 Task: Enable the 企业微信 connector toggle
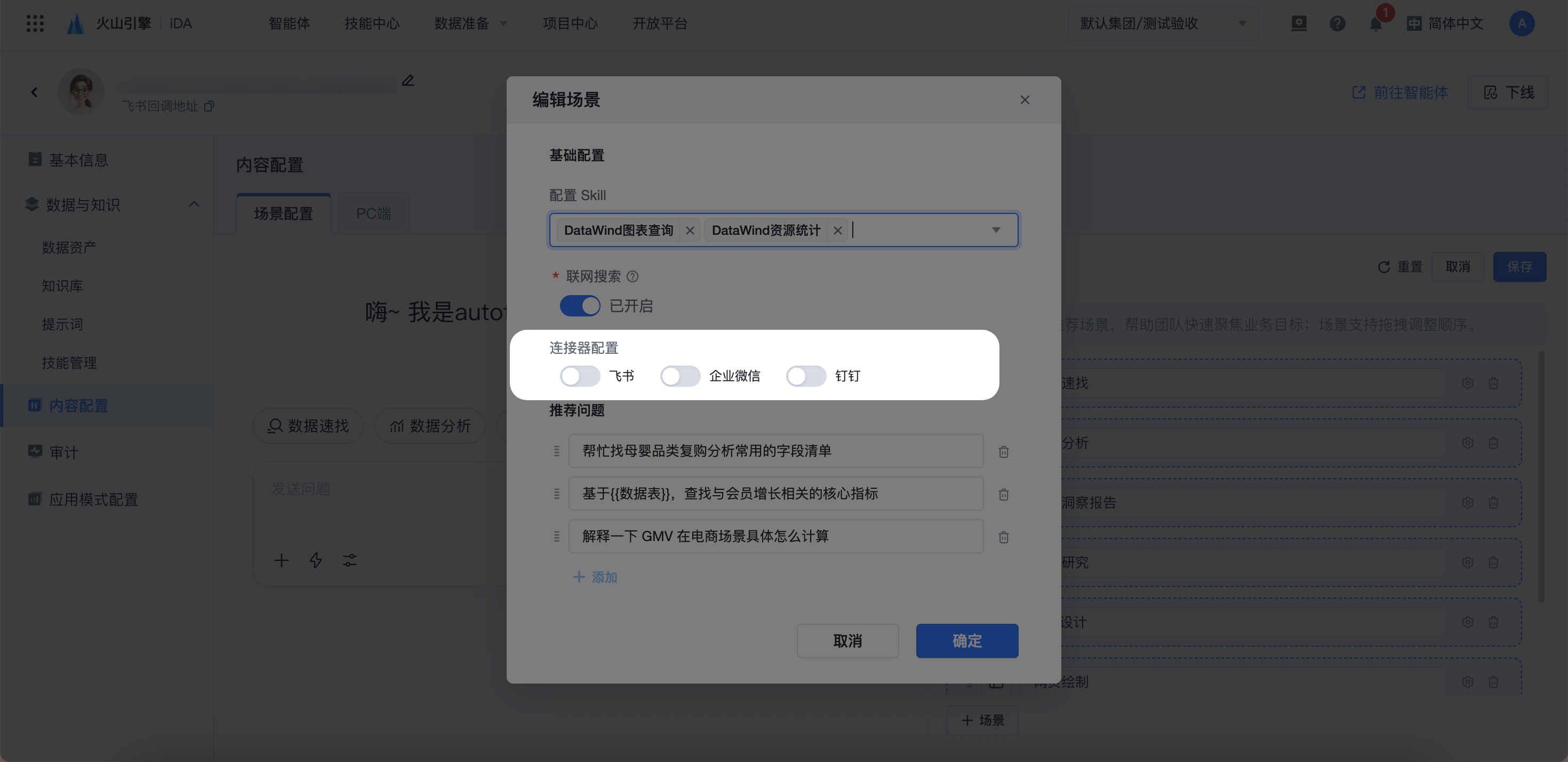point(681,376)
